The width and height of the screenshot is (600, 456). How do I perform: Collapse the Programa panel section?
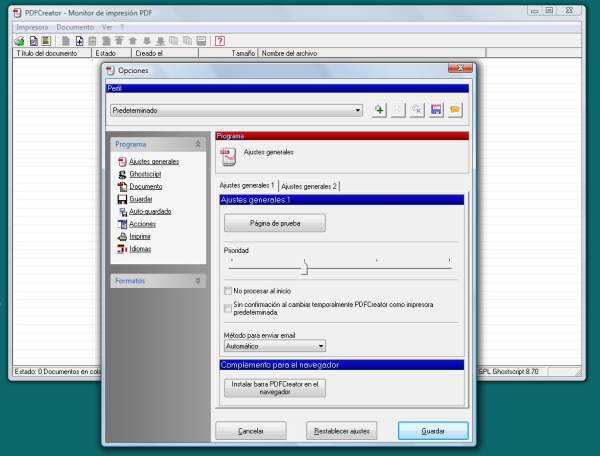[197, 144]
